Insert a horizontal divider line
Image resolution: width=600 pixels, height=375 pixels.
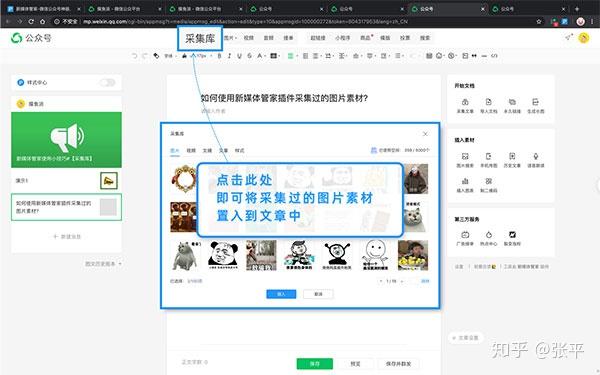(484, 56)
